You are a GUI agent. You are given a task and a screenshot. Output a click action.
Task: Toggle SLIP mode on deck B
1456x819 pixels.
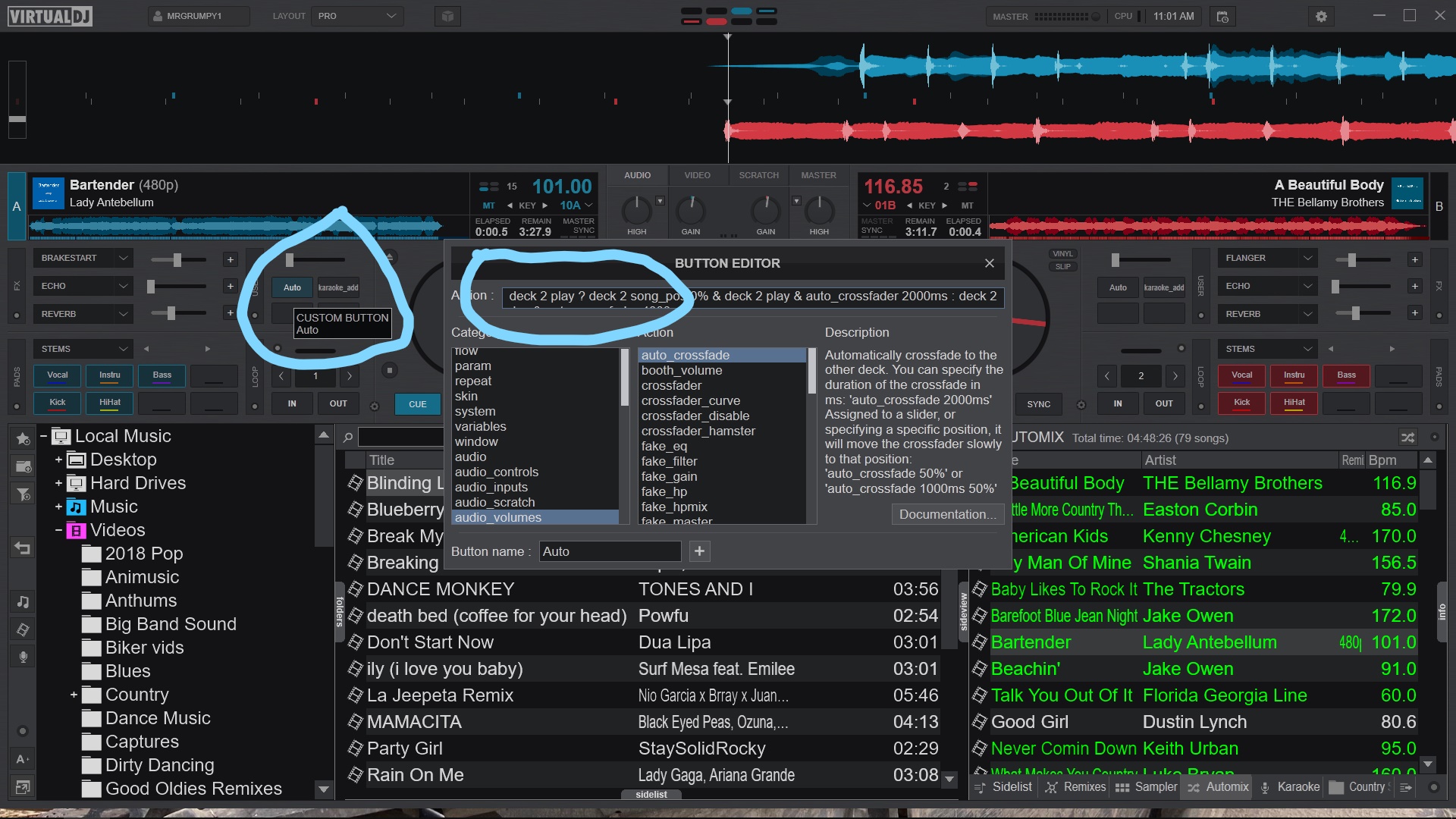pos(1063,267)
